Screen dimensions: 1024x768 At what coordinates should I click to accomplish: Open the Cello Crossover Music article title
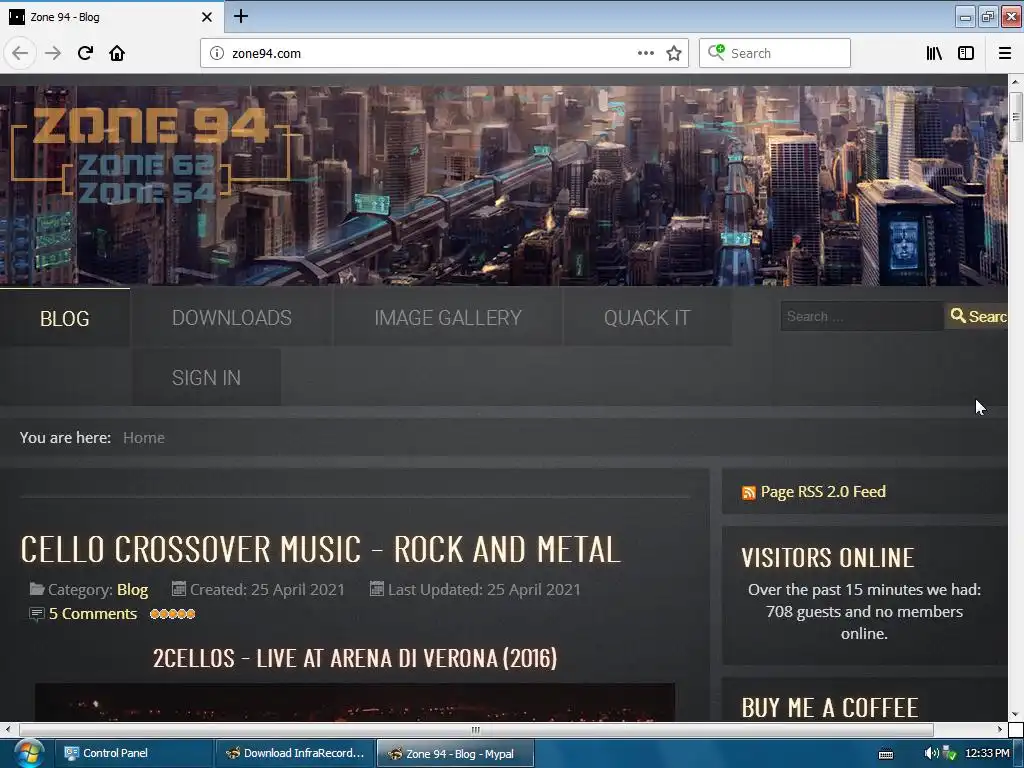tap(321, 549)
